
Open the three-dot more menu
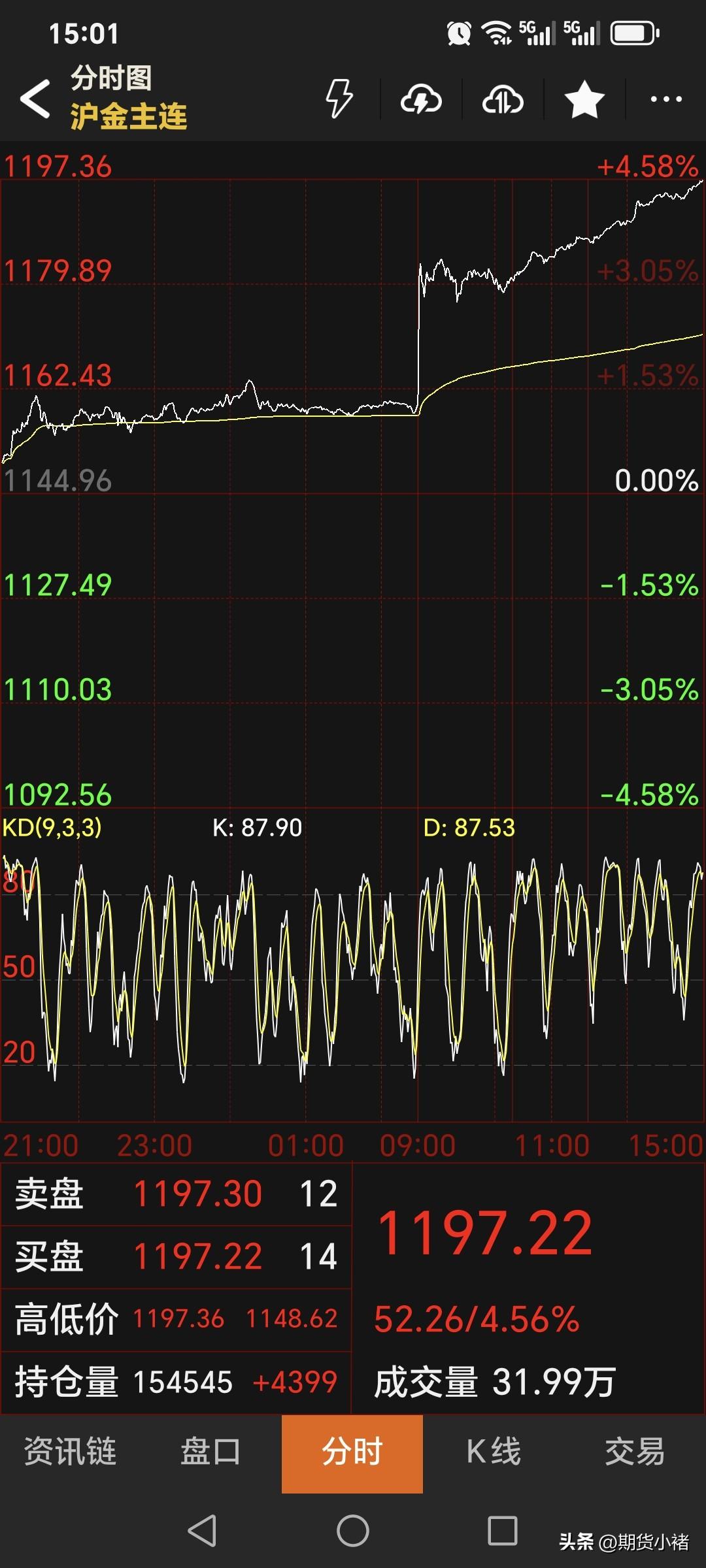666,99
